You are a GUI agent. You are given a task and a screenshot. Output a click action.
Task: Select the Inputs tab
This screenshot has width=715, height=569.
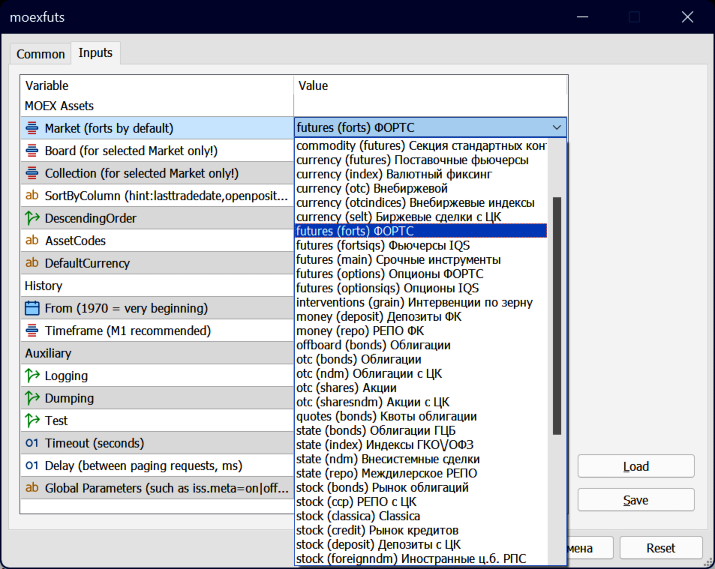point(95,53)
